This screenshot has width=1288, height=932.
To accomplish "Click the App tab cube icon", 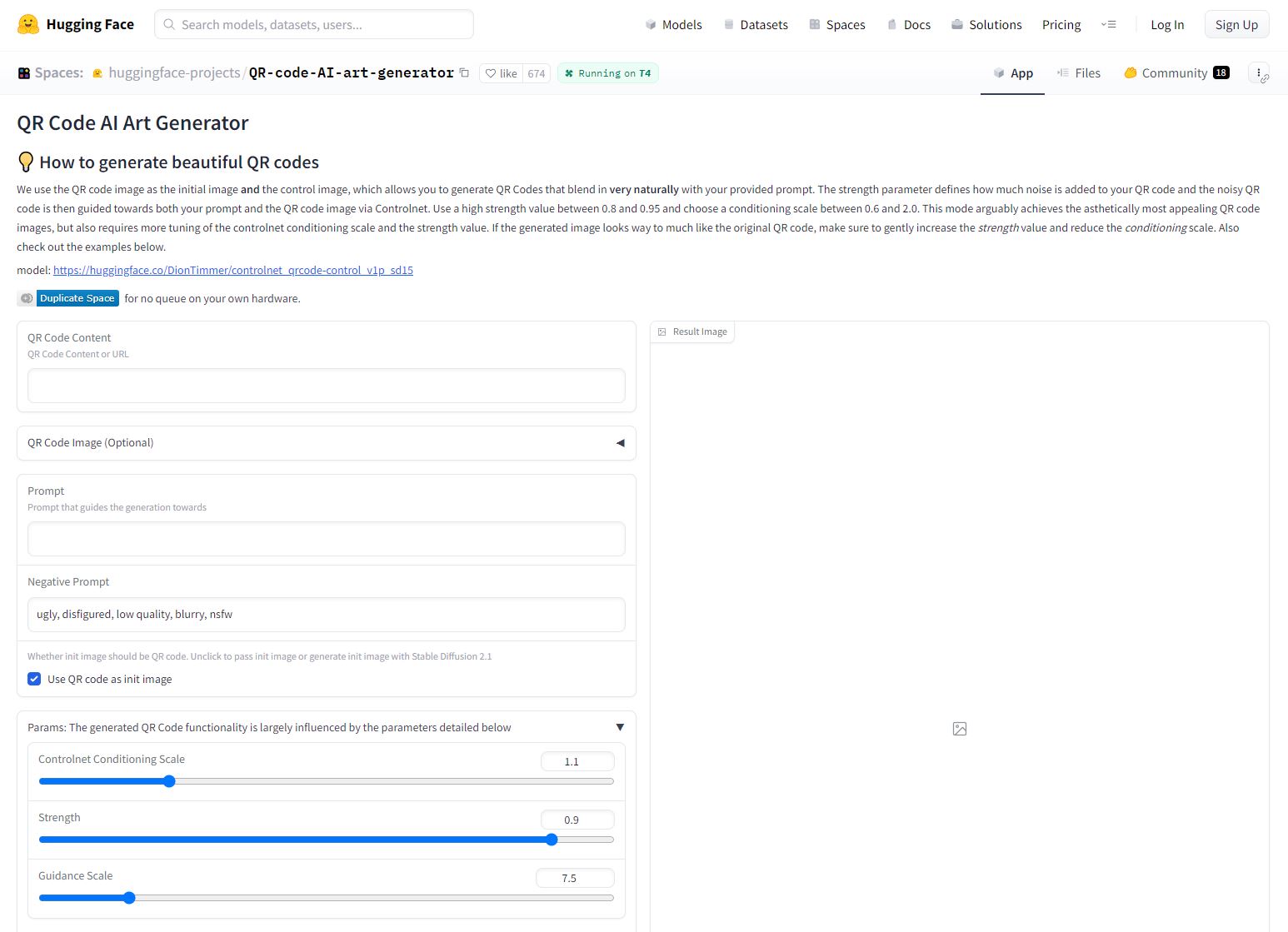I will (999, 73).
